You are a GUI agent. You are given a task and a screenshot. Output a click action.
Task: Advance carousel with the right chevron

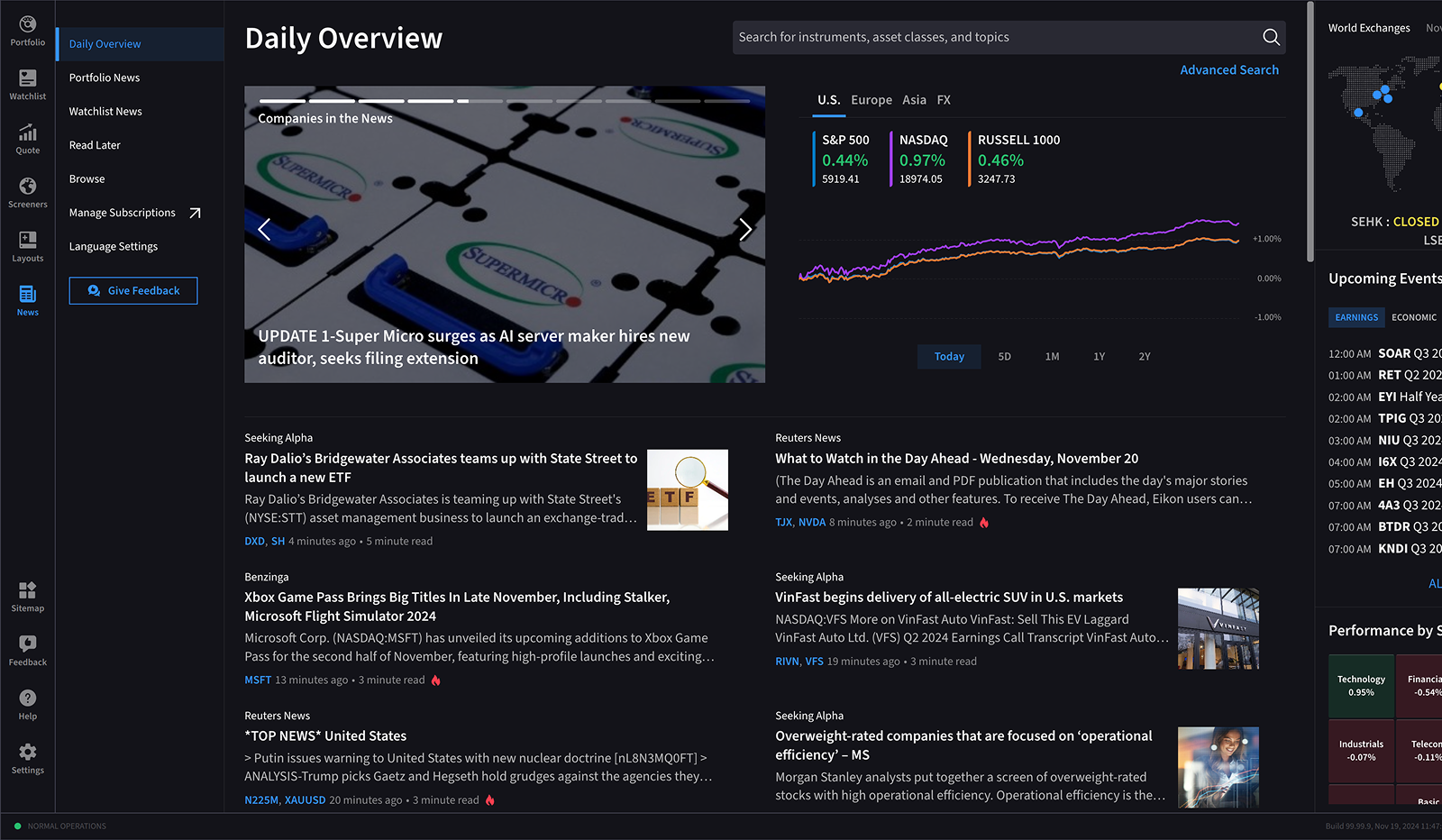[x=745, y=230]
